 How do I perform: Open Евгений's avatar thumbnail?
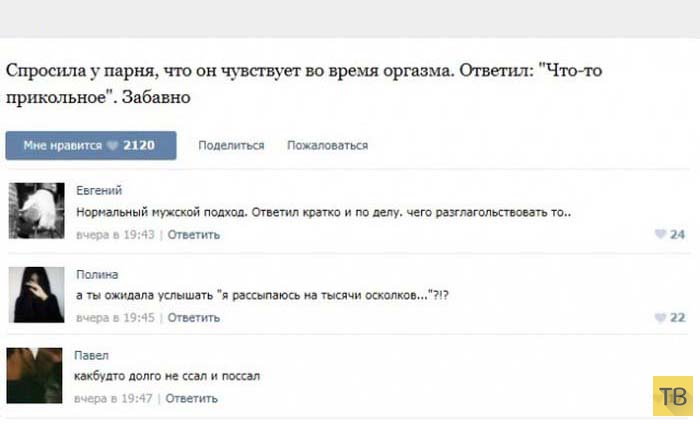point(37,211)
